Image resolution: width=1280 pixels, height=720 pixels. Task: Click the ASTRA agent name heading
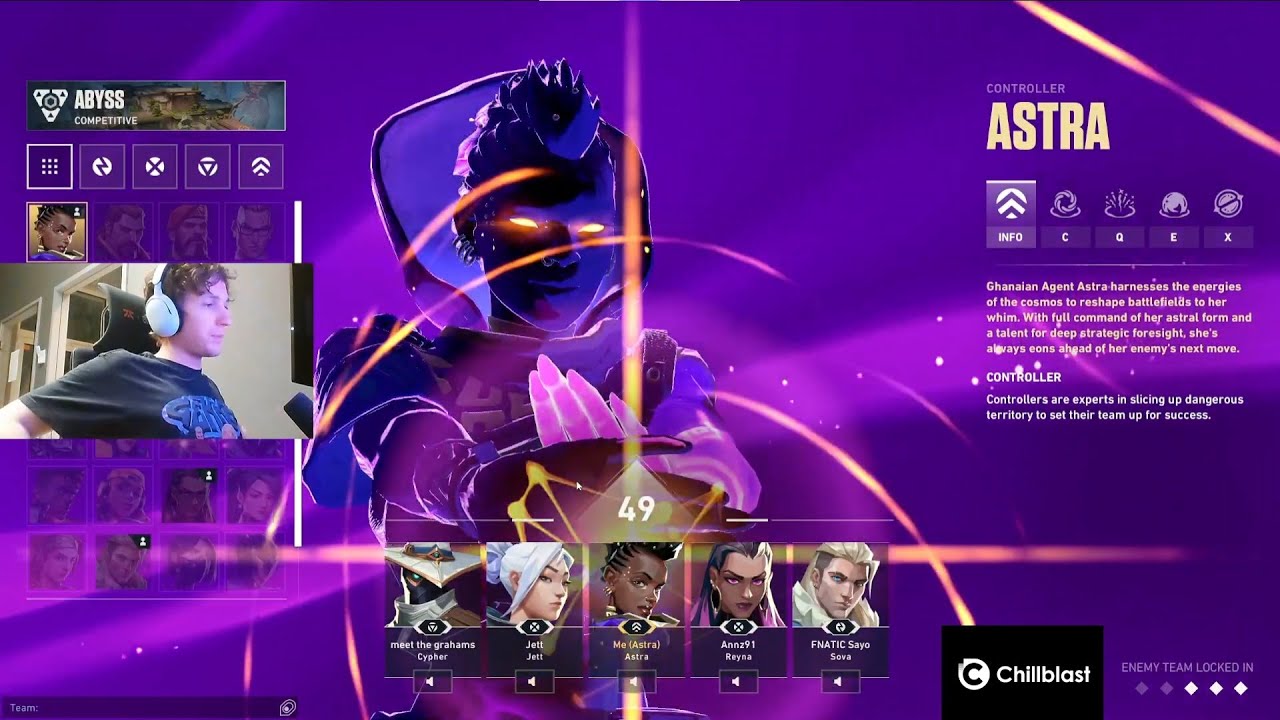tap(1048, 127)
